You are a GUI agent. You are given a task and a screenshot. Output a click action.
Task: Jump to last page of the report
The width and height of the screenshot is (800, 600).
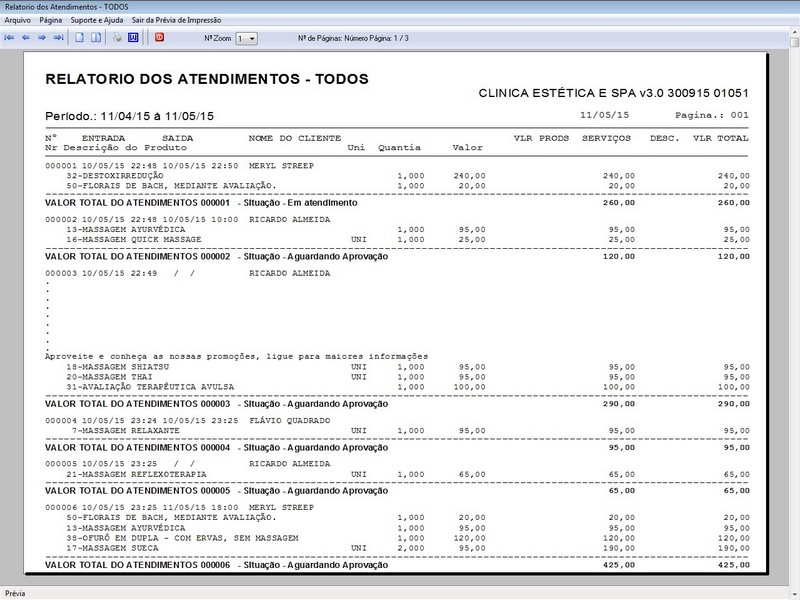pyautogui.click(x=59, y=38)
